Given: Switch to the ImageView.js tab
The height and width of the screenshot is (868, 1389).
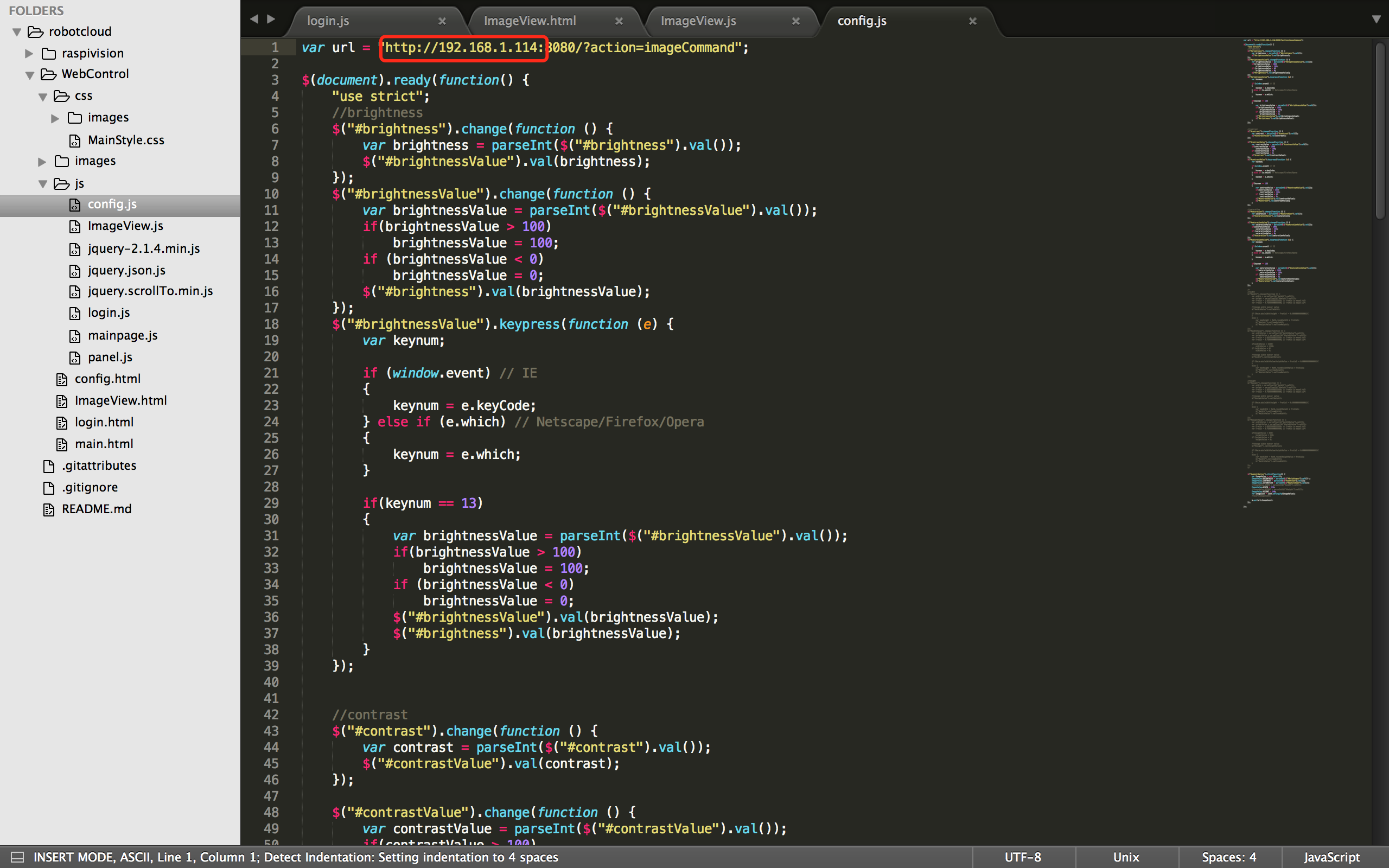Looking at the screenshot, I should coord(698,21).
